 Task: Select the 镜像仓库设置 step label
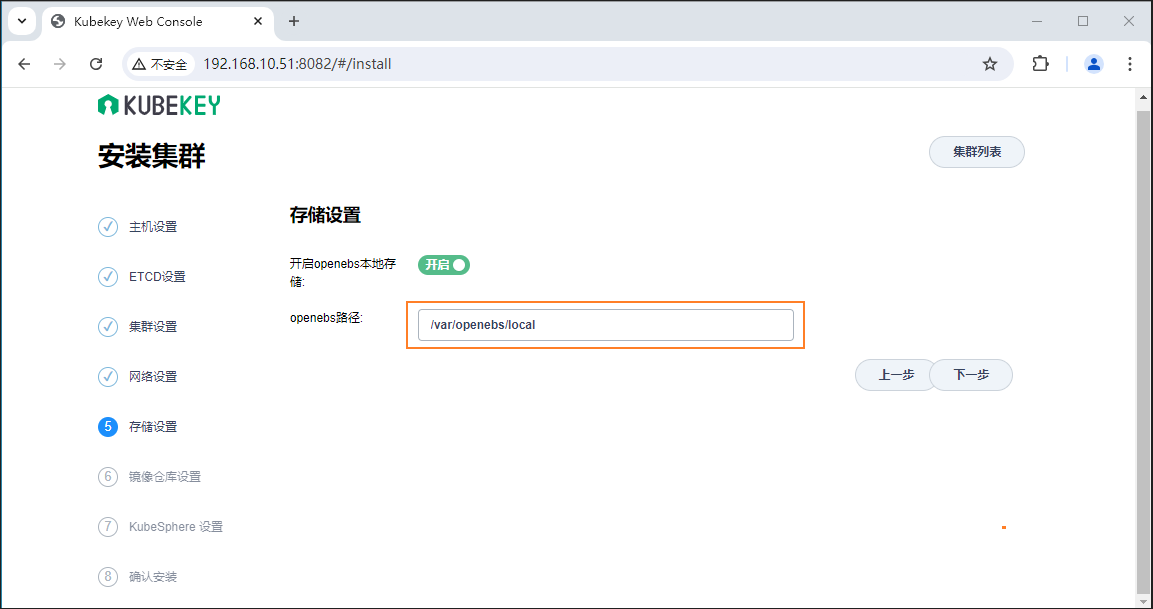(165, 477)
